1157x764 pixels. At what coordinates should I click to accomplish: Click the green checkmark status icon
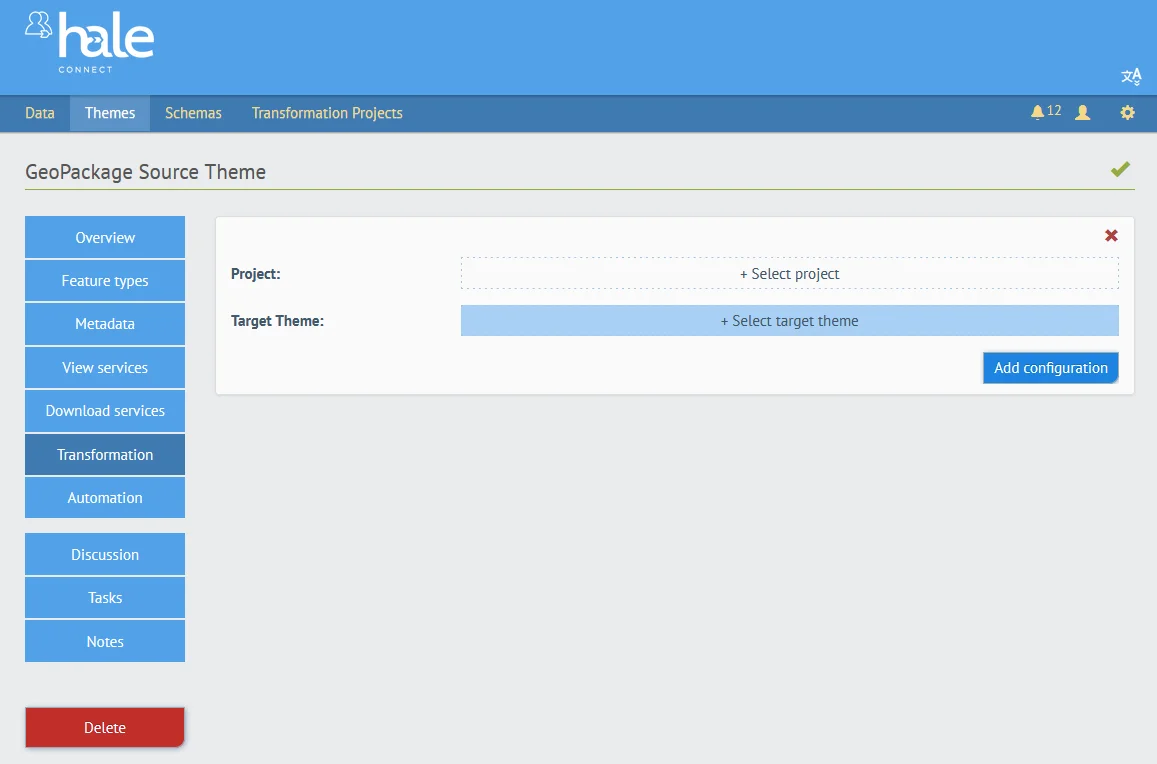pyautogui.click(x=1120, y=169)
